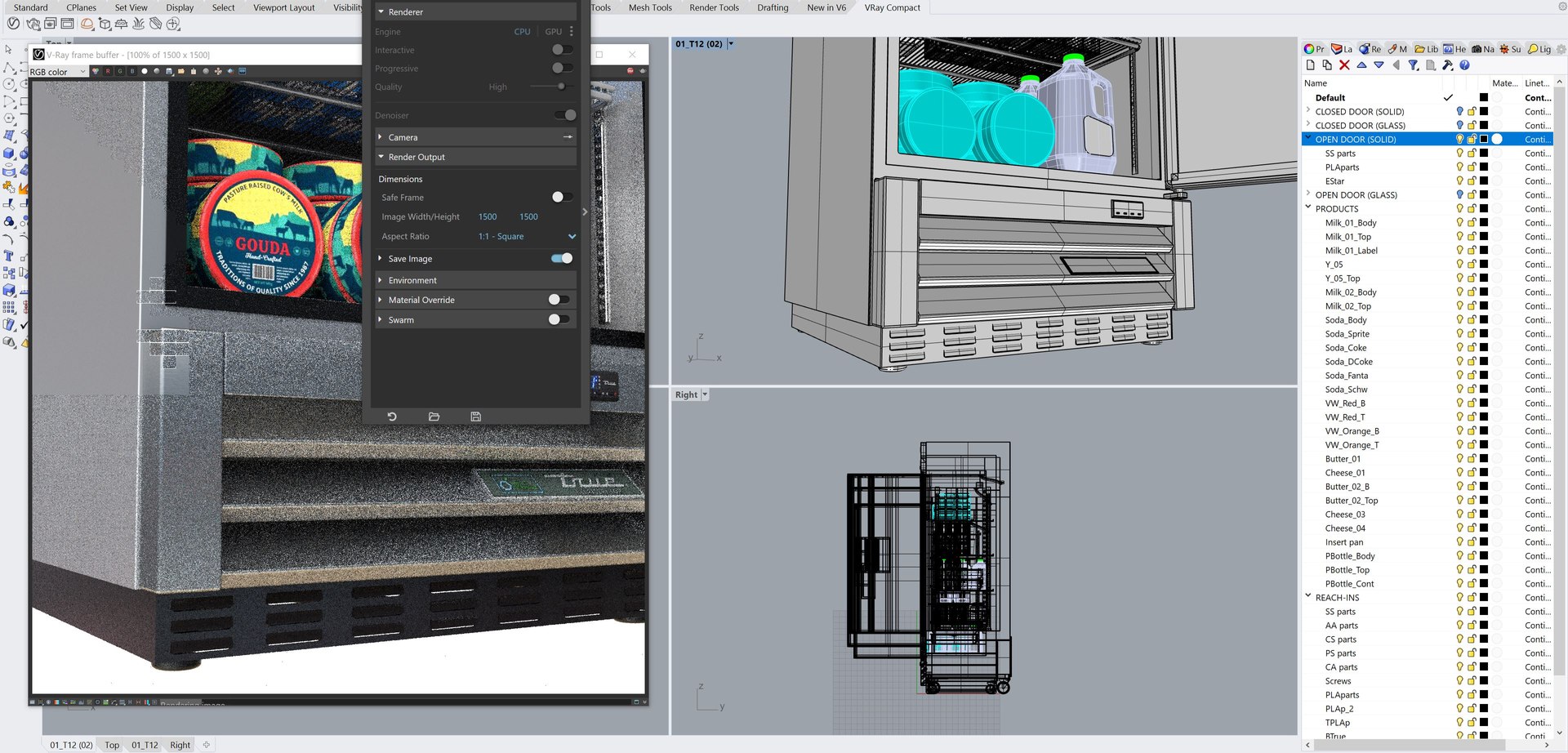
Task: Open the RGB color channel dropdown
Action: click(x=58, y=72)
